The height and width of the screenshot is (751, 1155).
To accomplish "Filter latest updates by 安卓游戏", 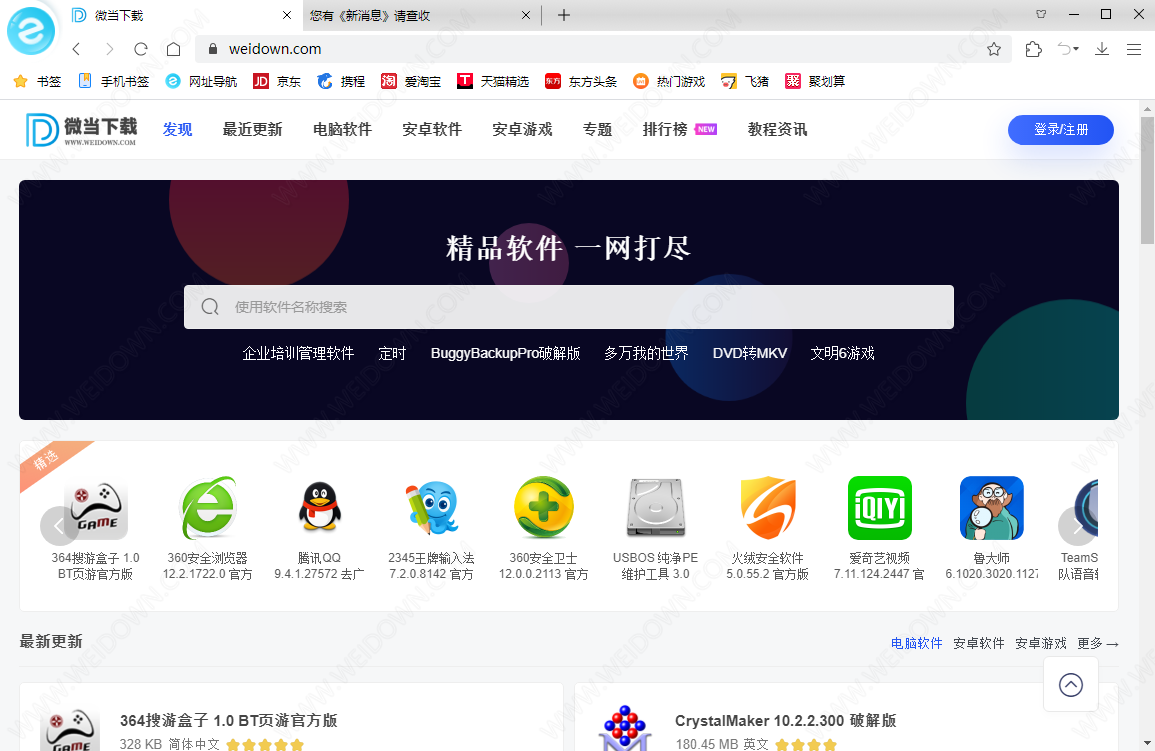I will [1040, 644].
